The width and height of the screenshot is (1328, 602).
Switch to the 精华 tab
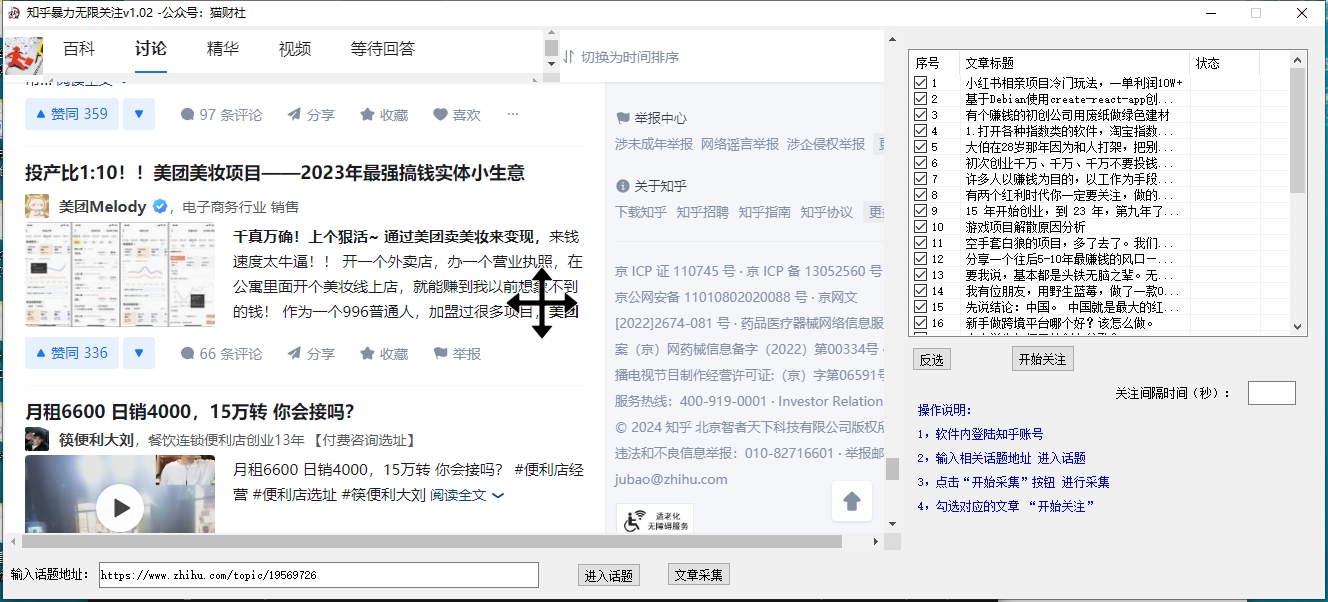tap(222, 47)
